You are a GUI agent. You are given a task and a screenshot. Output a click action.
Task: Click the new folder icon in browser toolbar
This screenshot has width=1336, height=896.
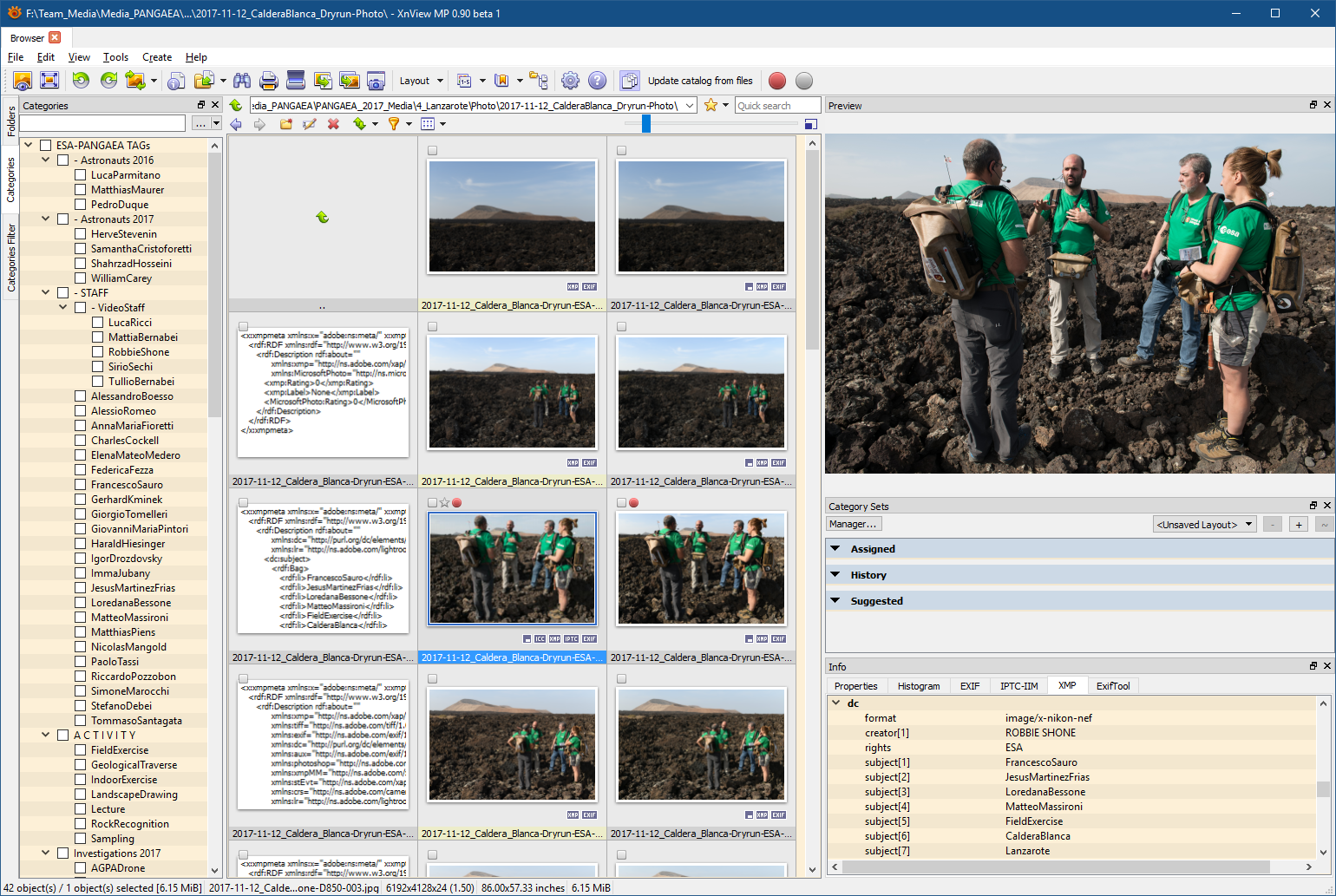pos(285,124)
